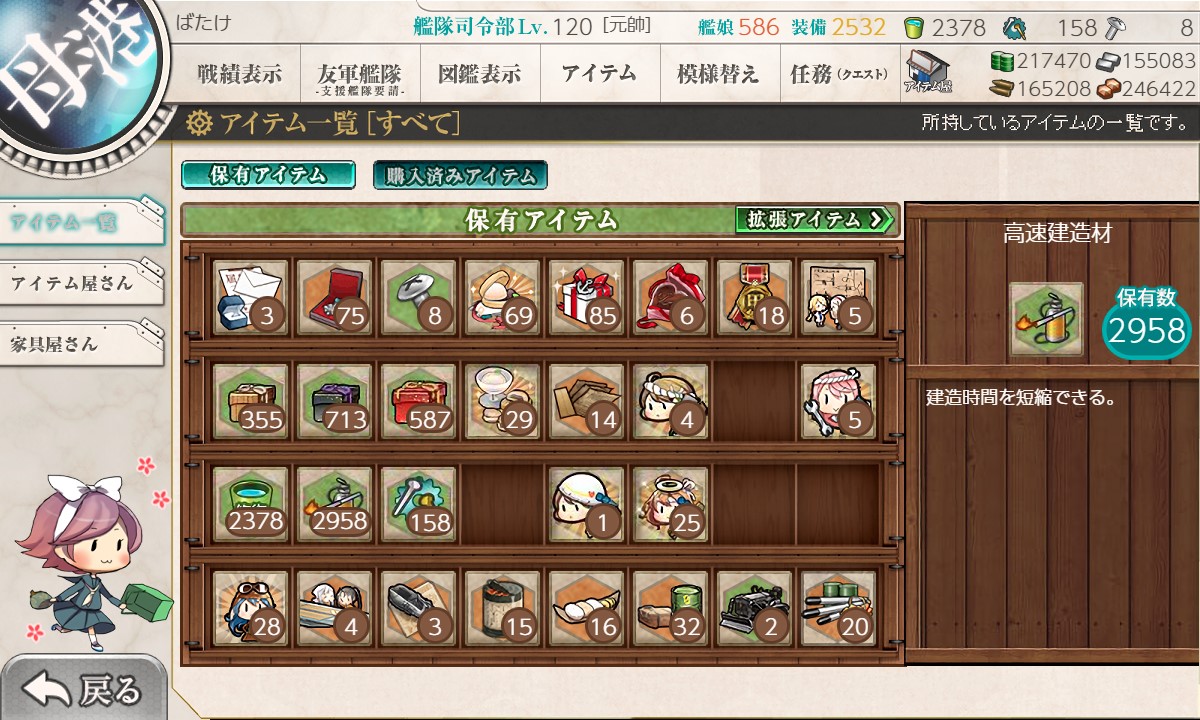
Task: Switch to 購入済みアイテム list
Action: 460,175
